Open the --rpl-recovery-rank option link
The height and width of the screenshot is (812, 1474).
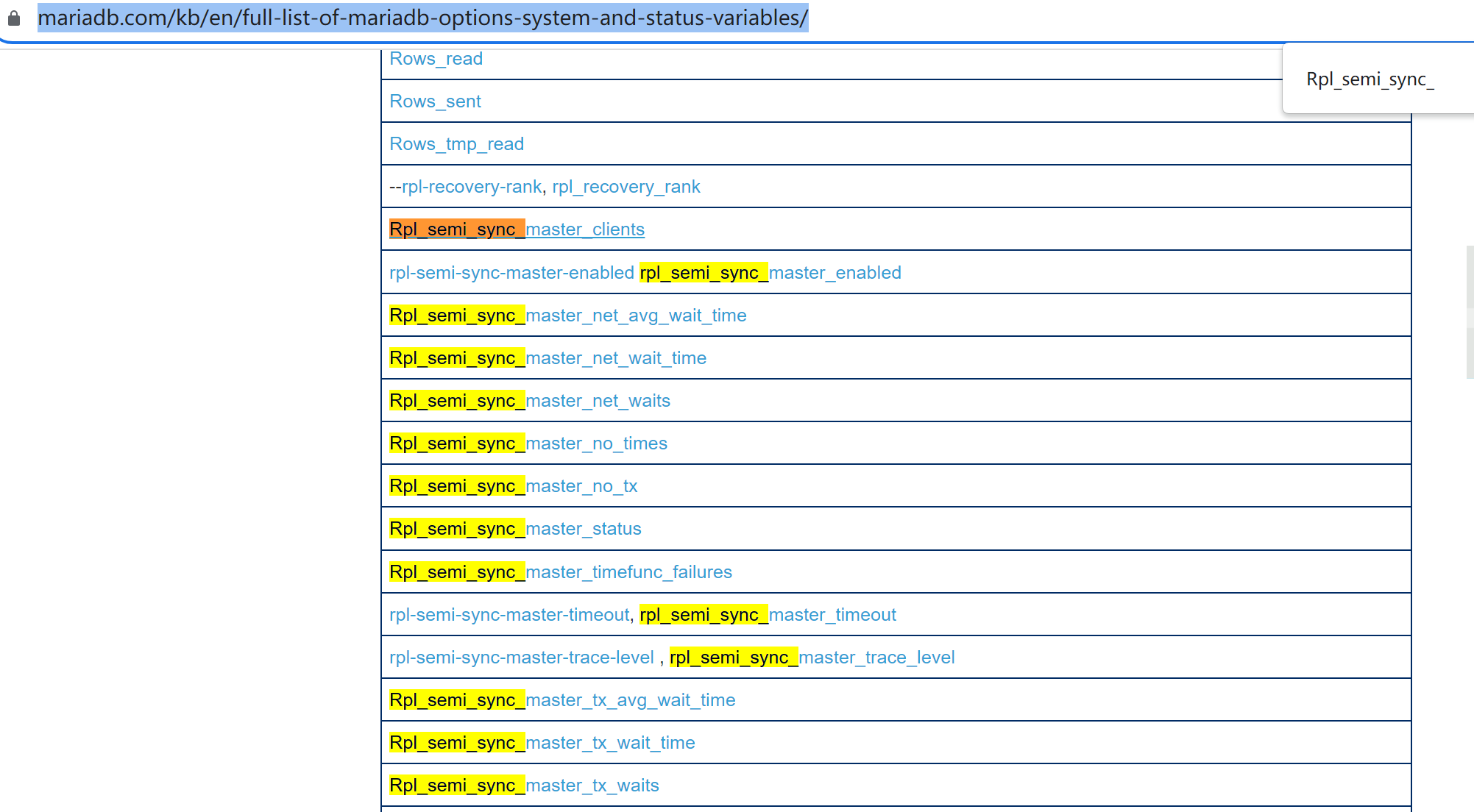tap(471, 187)
